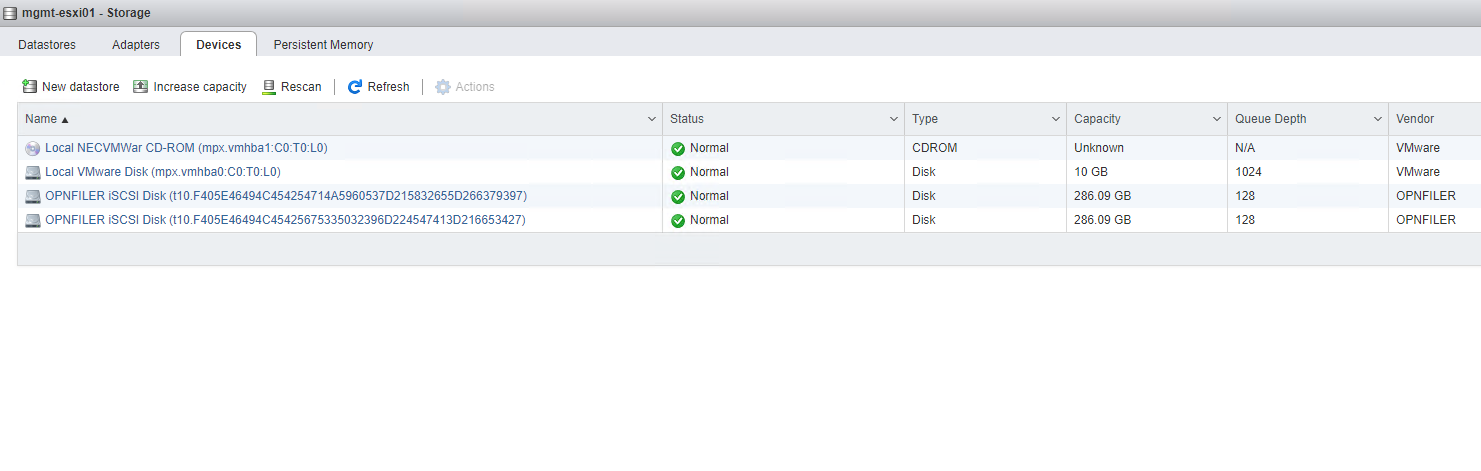Viewport: 1481px width, 471px height.
Task: Open the Queue Depth column dropdown arrow
Action: (1378, 119)
